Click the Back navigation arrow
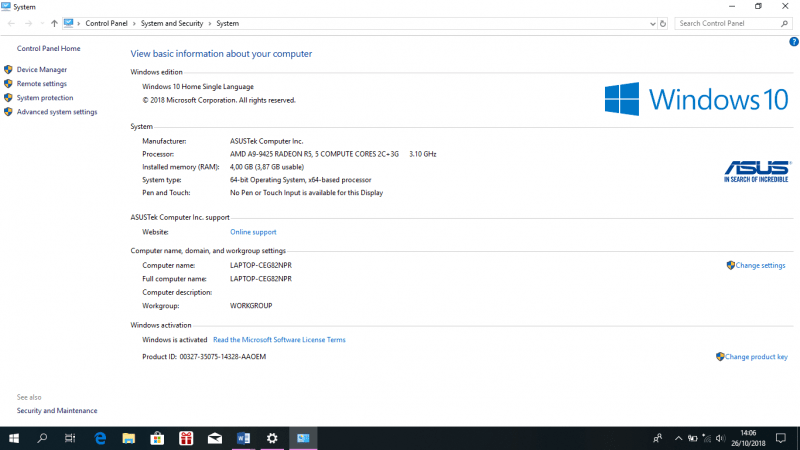Image resolution: width=800 pixels, height=450 pixels. [11, 23]
